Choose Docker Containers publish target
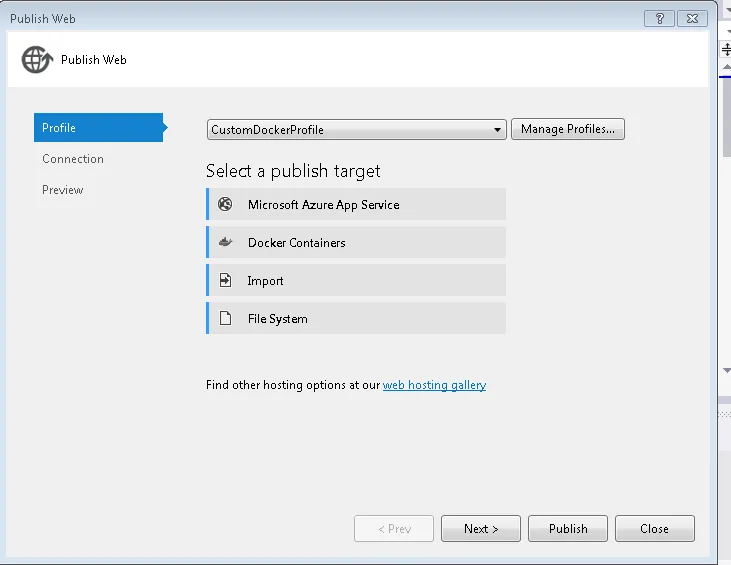Viewport: 731px width, 565px height. coord(356,242)
